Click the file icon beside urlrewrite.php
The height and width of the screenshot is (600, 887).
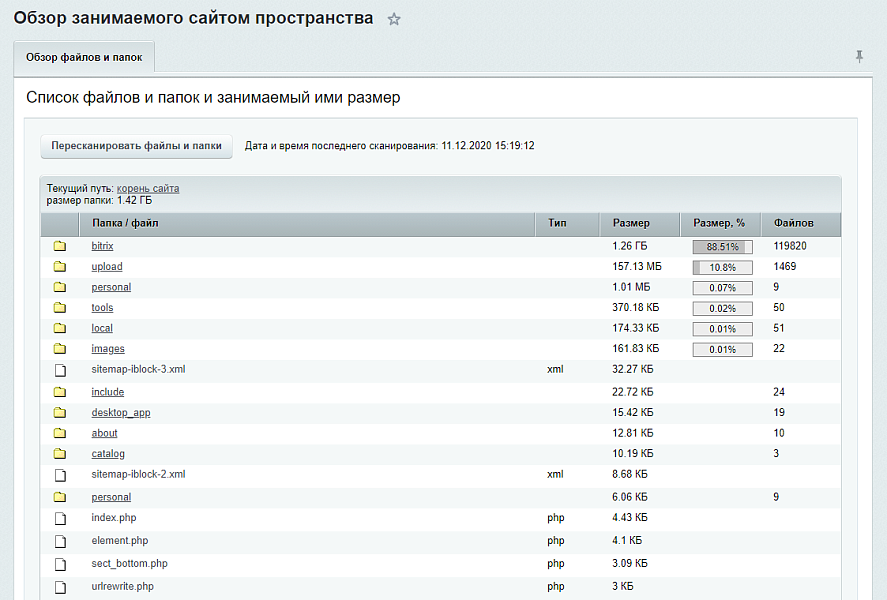(x=60, y=587)
